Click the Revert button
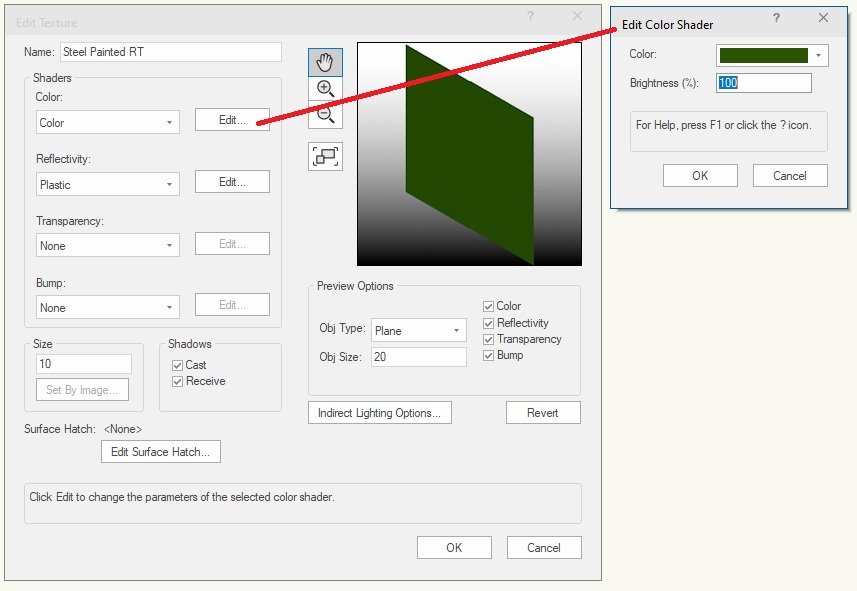 tap(543, 413)
